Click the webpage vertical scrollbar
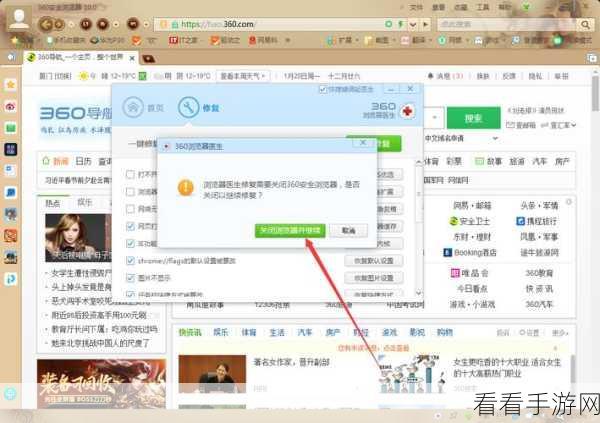The width and height of the screenshot is (600, 423). click(595, 93)
